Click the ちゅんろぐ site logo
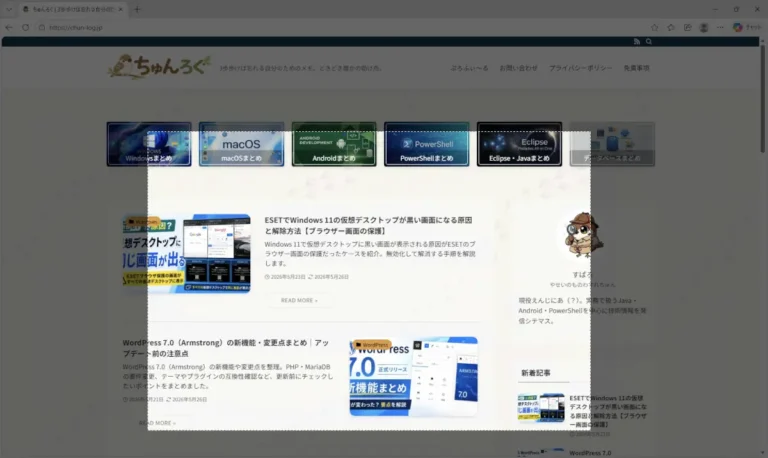 (x=159, y=67)
